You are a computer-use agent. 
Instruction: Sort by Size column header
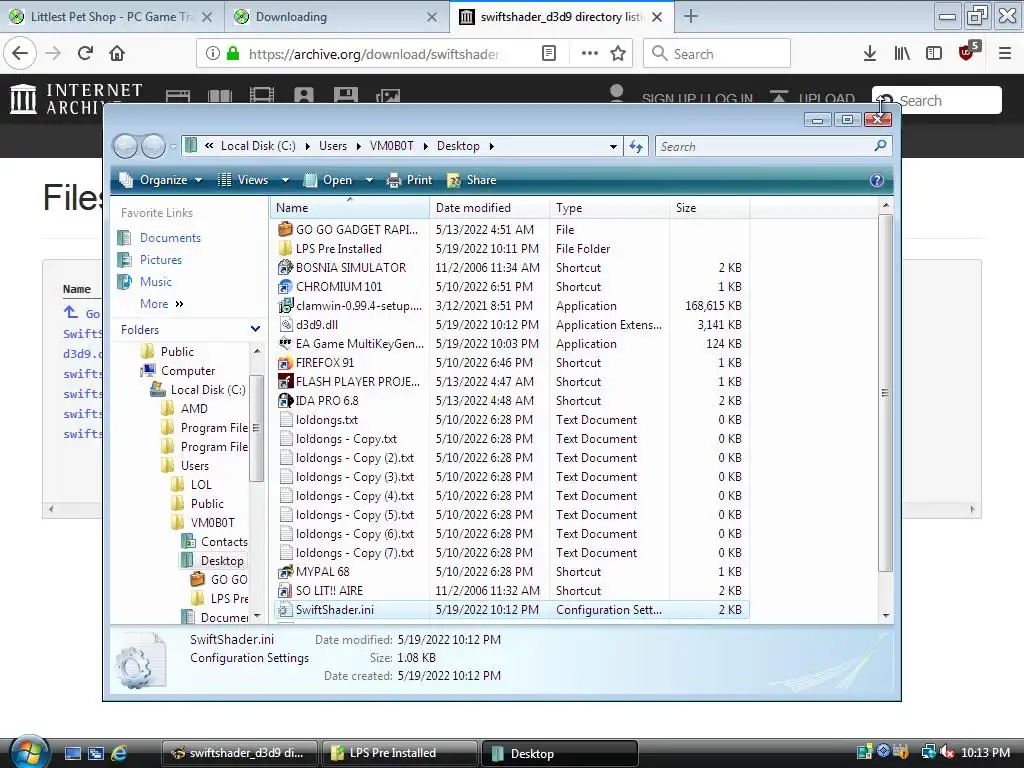click(x=711, y=208)
